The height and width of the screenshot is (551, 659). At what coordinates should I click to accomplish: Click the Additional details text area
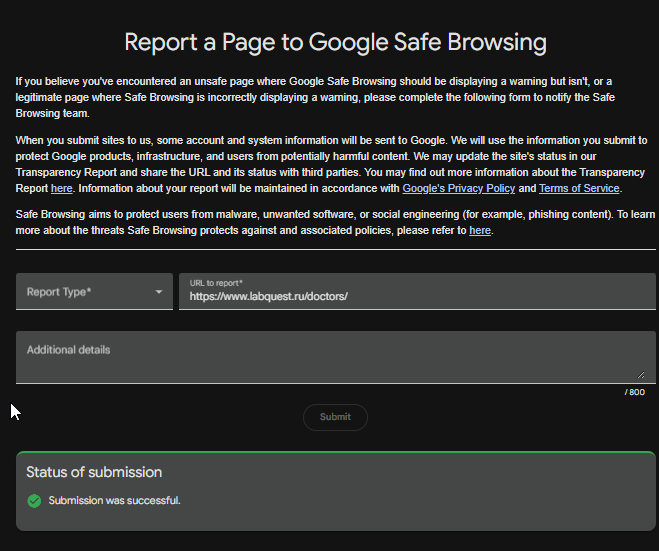click(x=335, y=357)
